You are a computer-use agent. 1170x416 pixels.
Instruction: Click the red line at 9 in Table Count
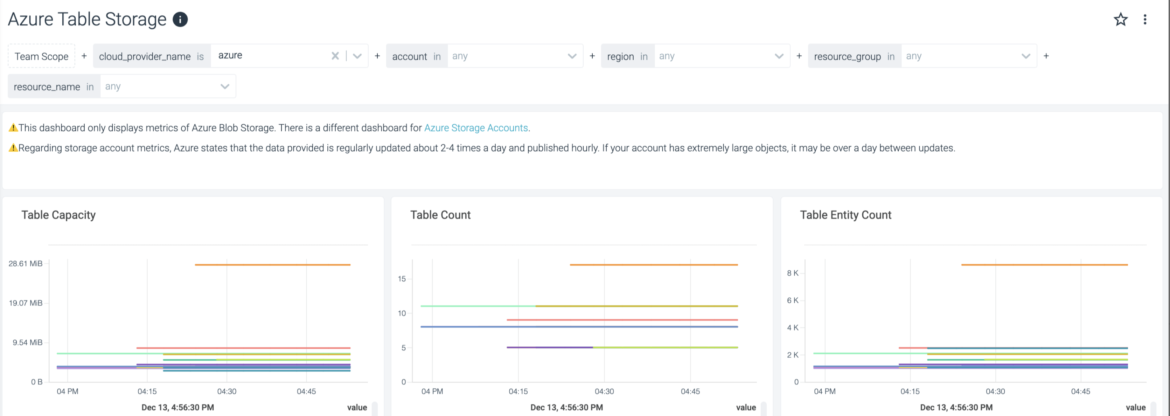click(x=622, y=320)
